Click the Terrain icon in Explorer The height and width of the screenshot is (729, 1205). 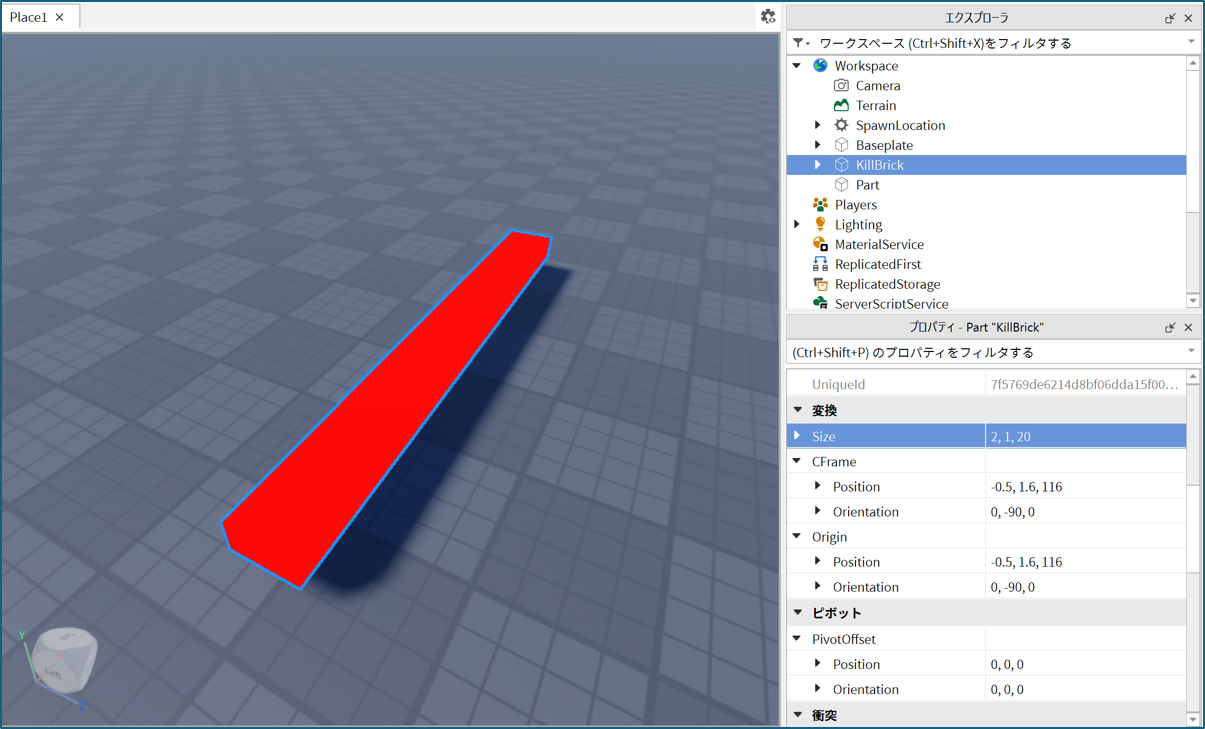click(x=841, y=105)
